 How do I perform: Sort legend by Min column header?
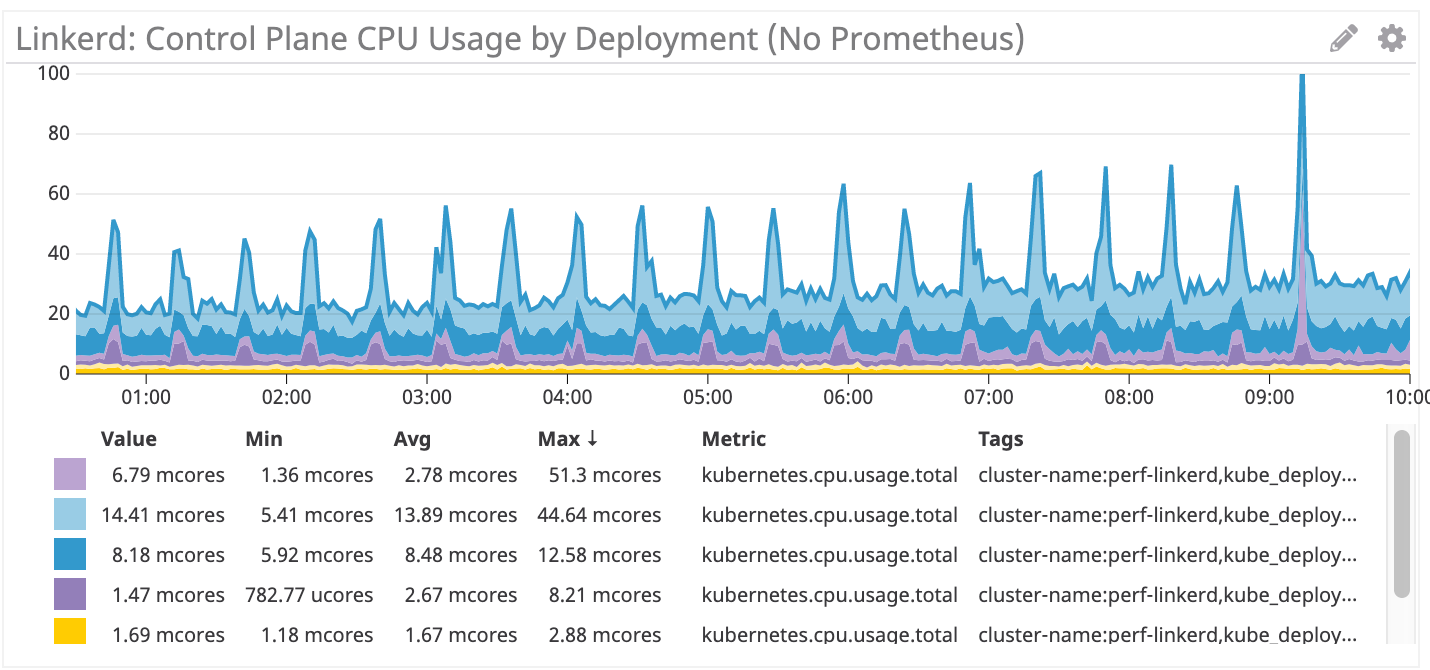pyautogui.click(x=264, y=439)
